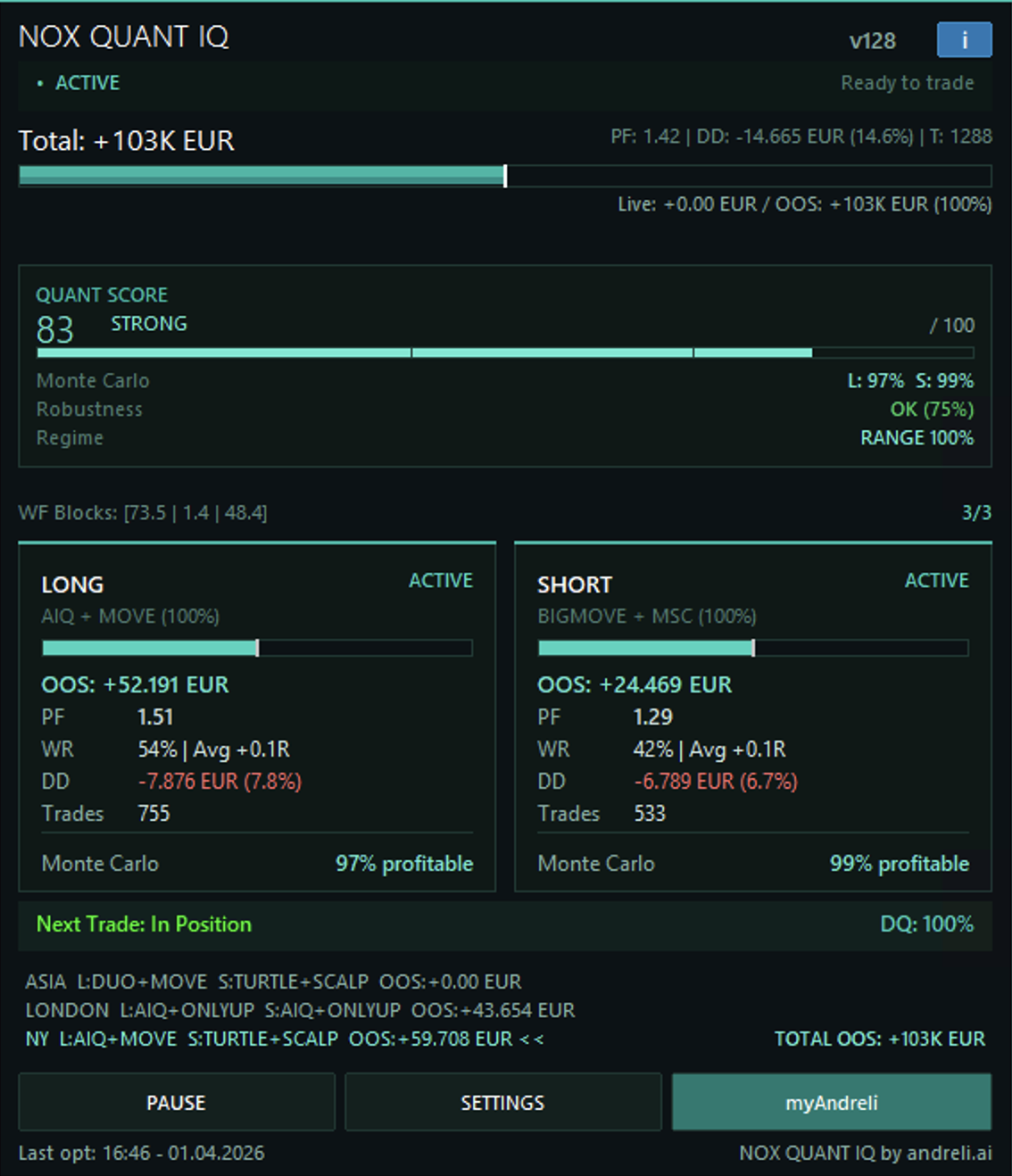Expand the Next Trade: In Position row

click(143, 925)
